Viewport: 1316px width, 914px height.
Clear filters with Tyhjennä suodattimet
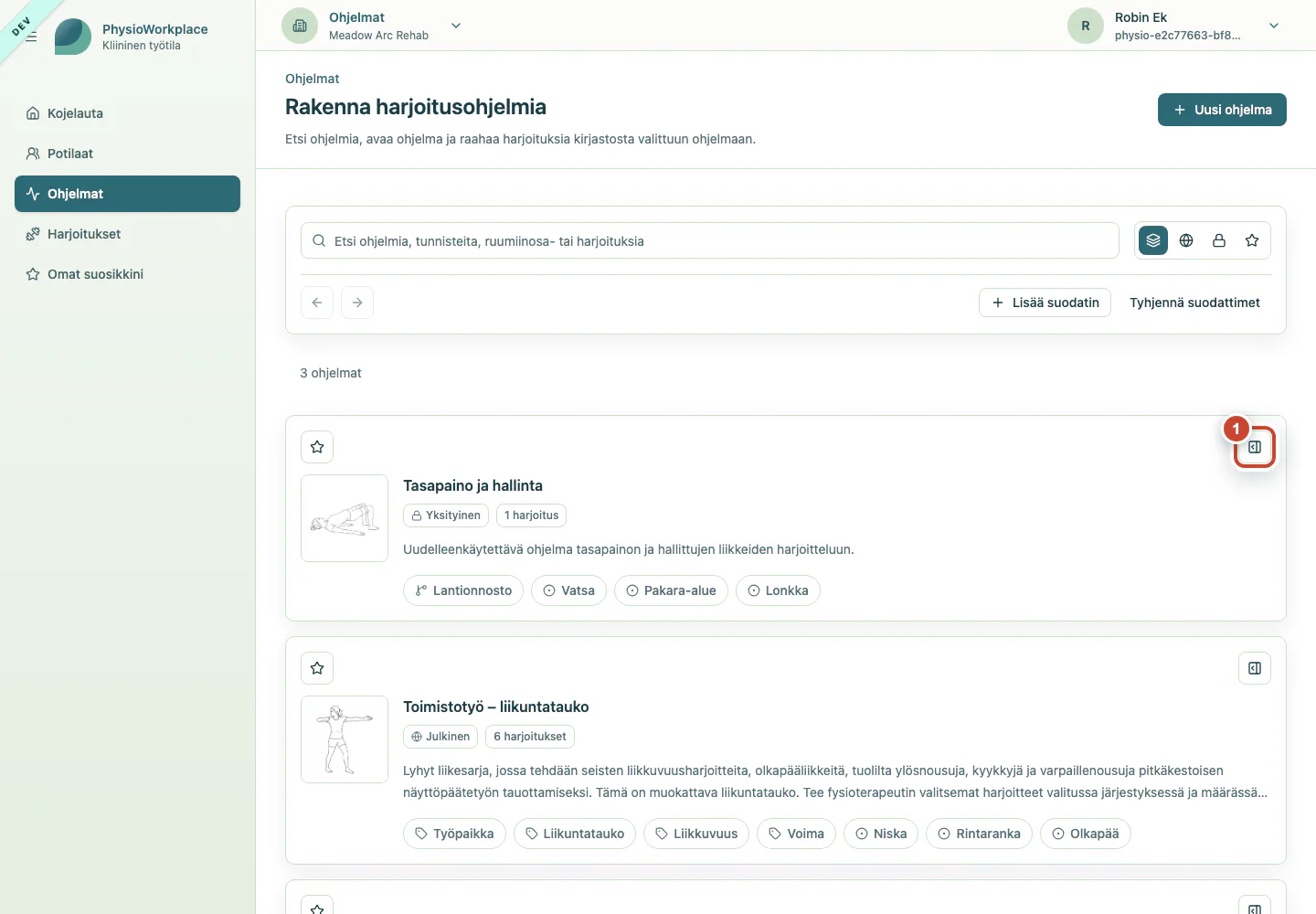[1194, 303]
